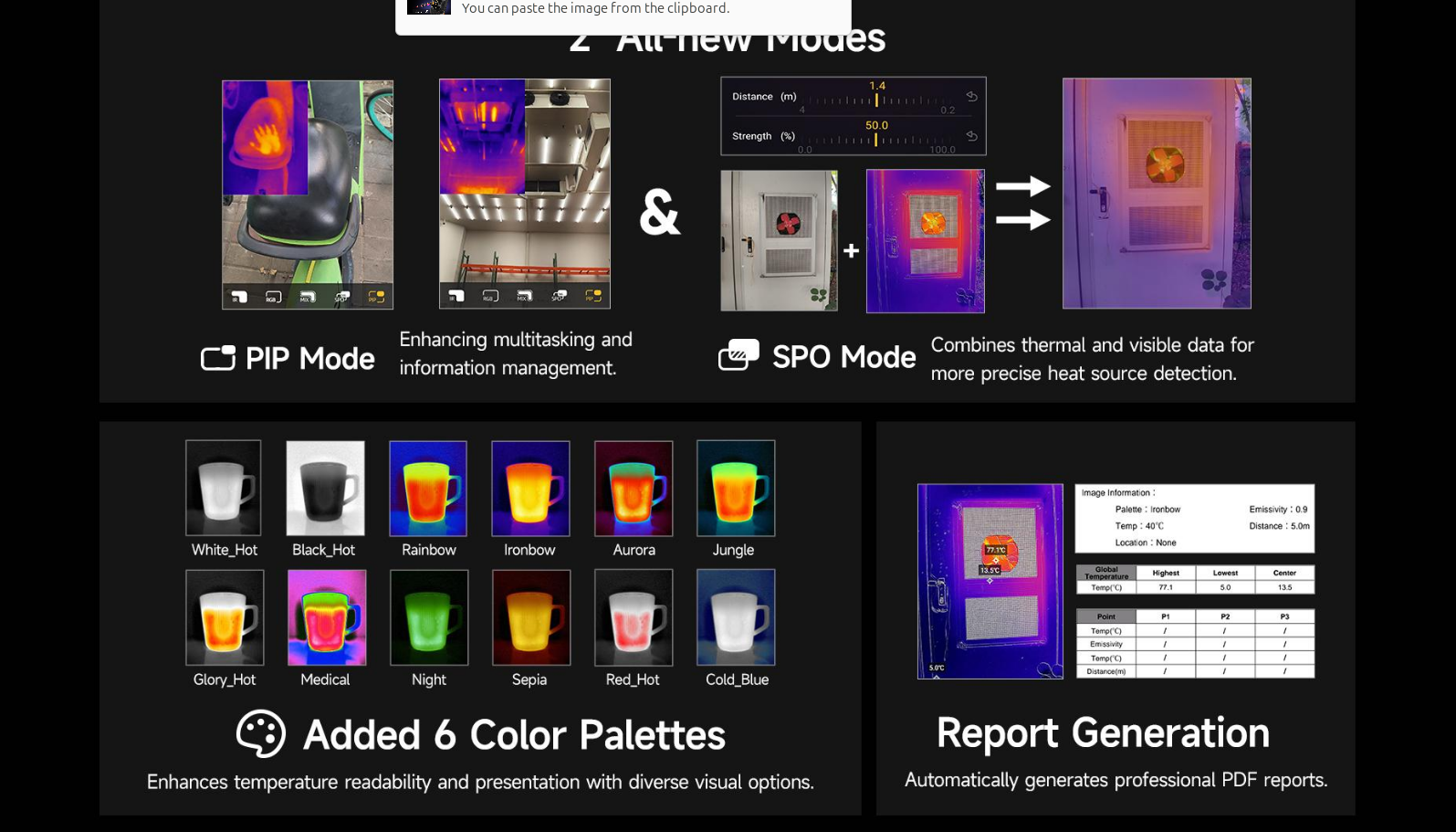Select SPO mode in the warehouse screenshot toolbar

[x=559, y=296]
